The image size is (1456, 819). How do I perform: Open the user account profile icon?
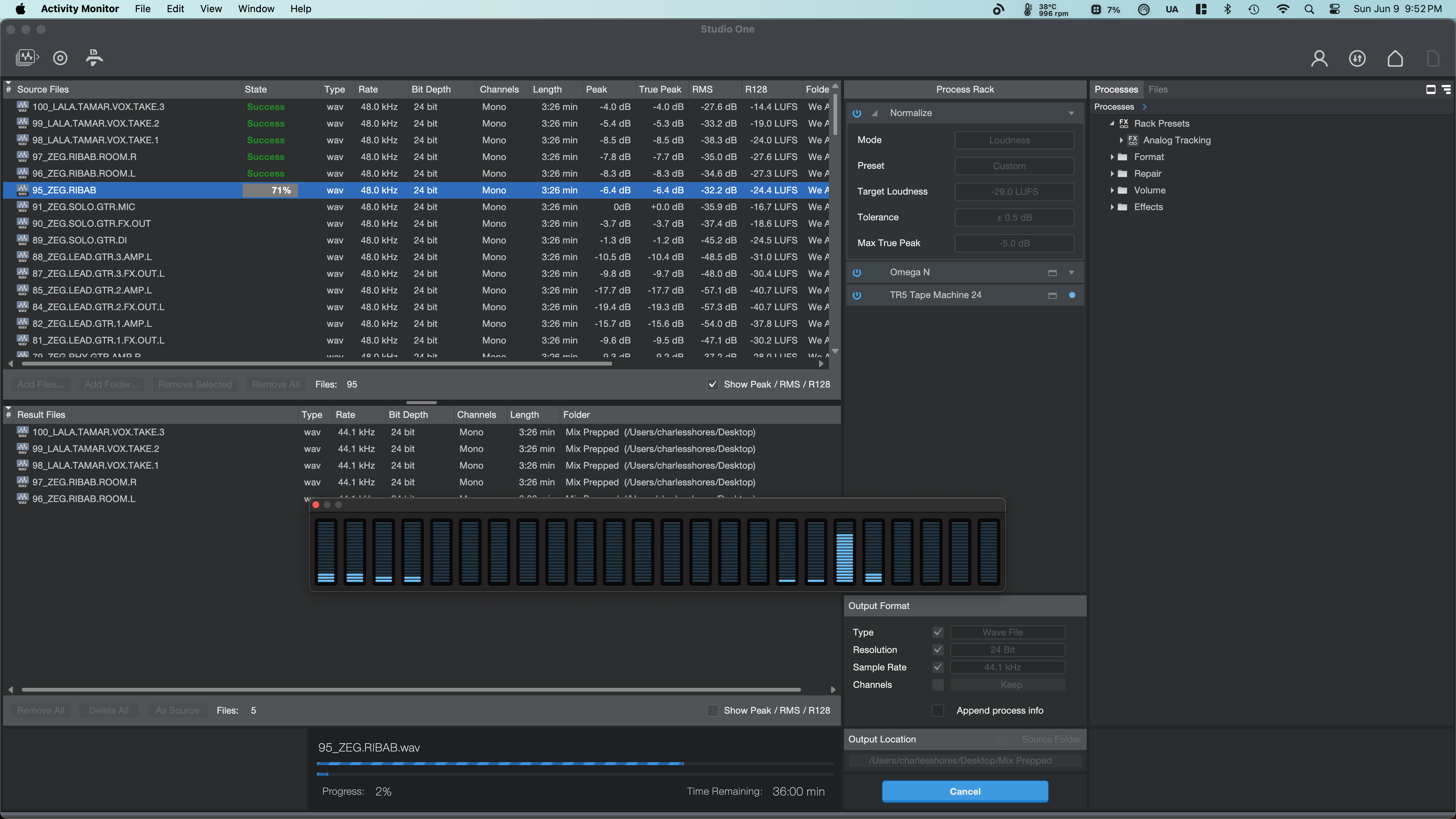coord(1319,58)
